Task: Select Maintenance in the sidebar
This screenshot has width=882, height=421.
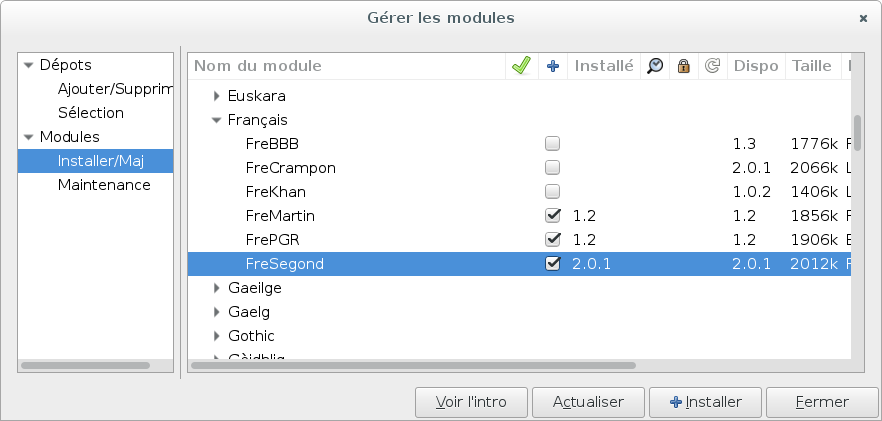Action: [x=104, y=185]
